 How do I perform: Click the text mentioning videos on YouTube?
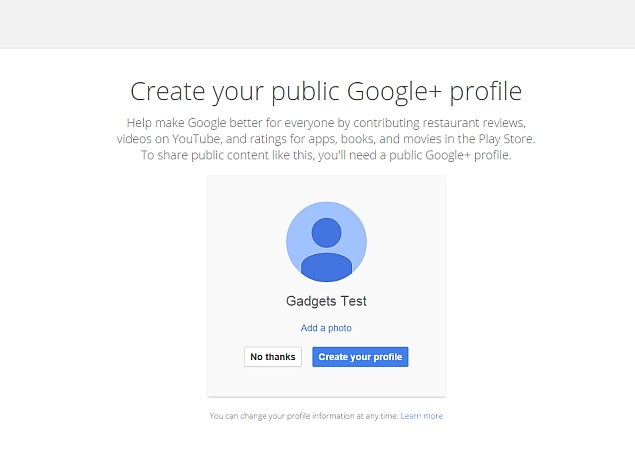(168, 139)
